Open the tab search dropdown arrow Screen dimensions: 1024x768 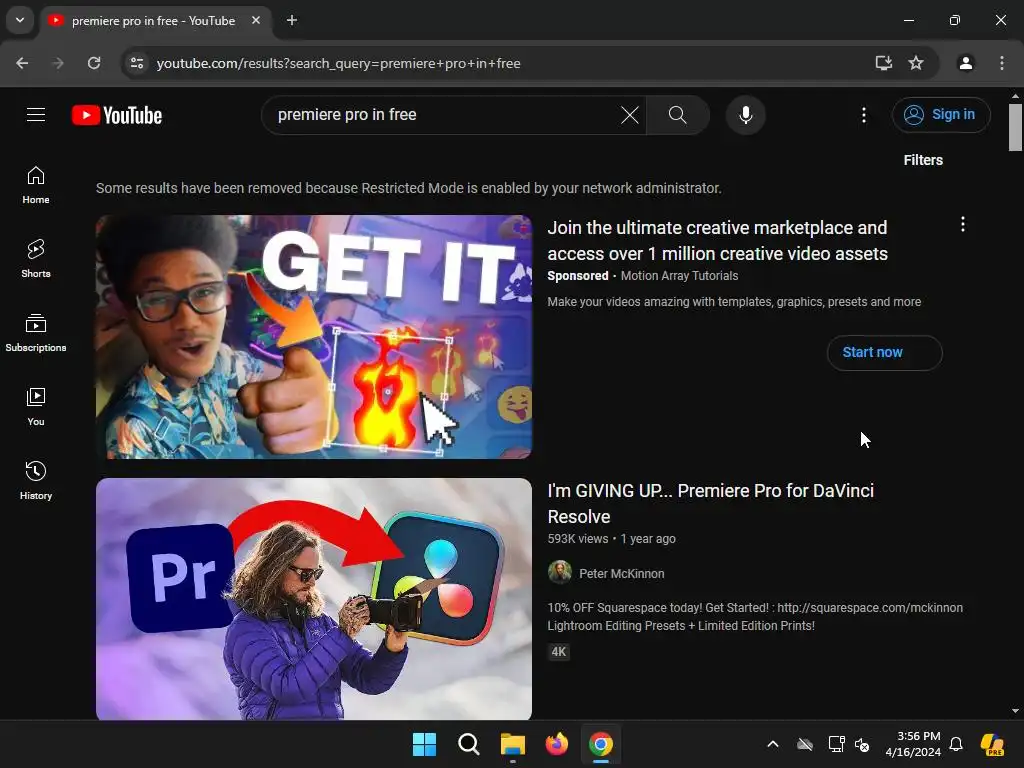[20, 20]
